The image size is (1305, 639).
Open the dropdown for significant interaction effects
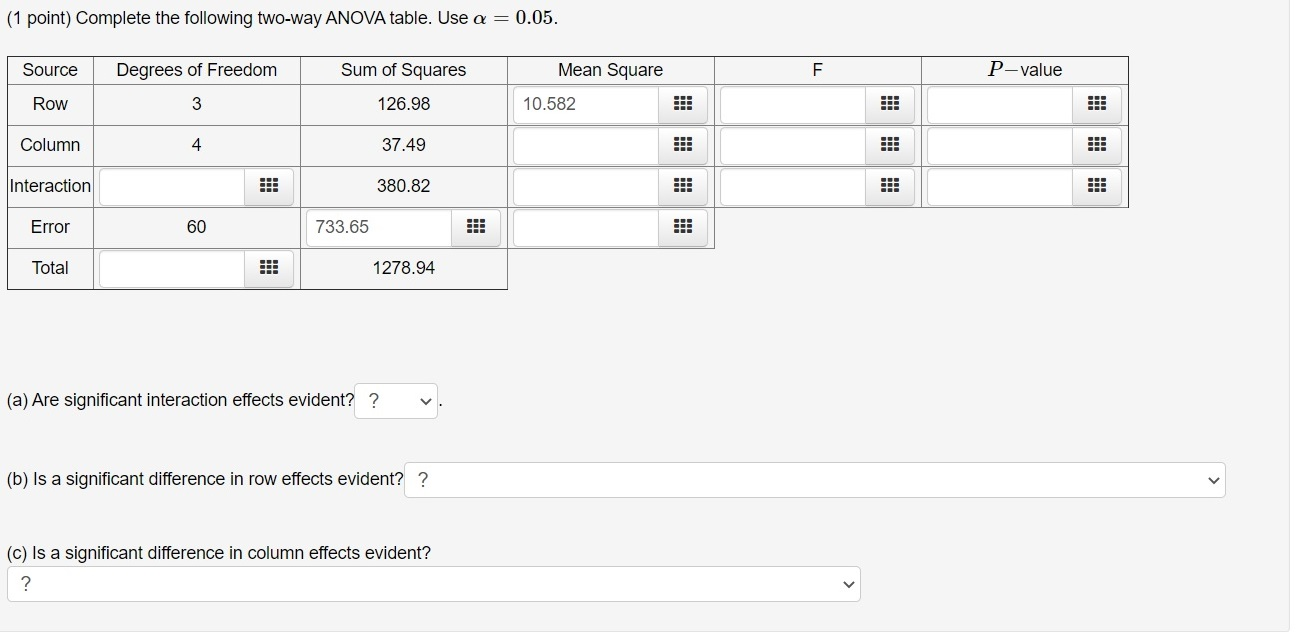396,400
